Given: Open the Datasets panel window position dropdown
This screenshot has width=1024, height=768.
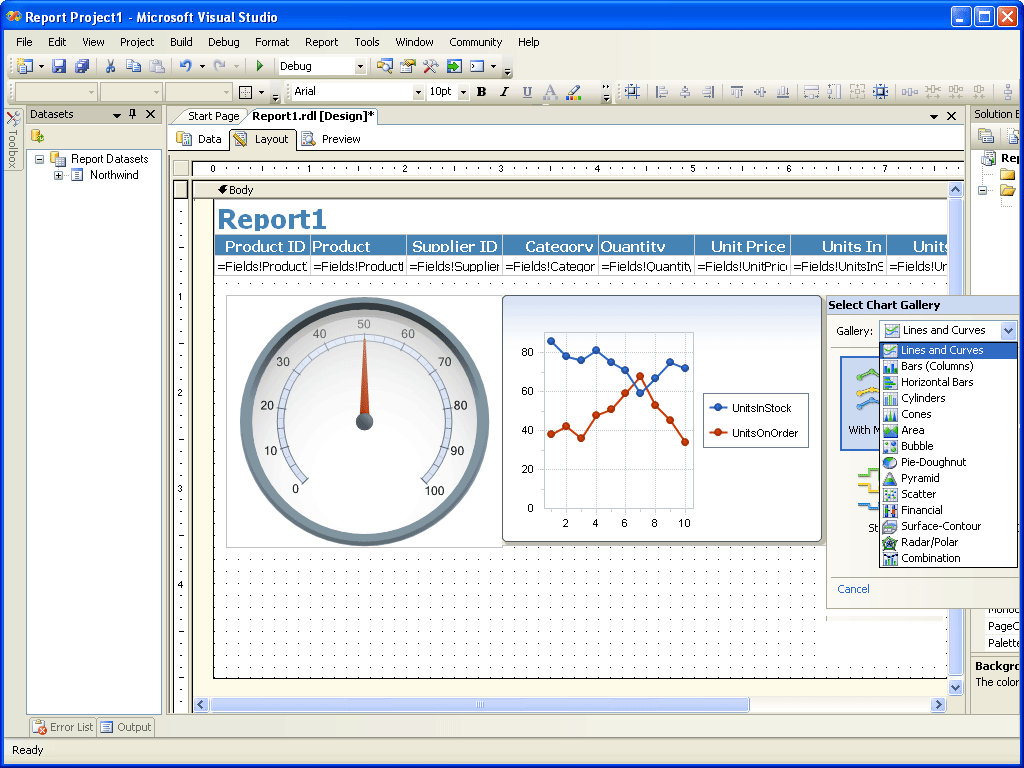Looking at the screenshot, I should [x=117, y=115].
